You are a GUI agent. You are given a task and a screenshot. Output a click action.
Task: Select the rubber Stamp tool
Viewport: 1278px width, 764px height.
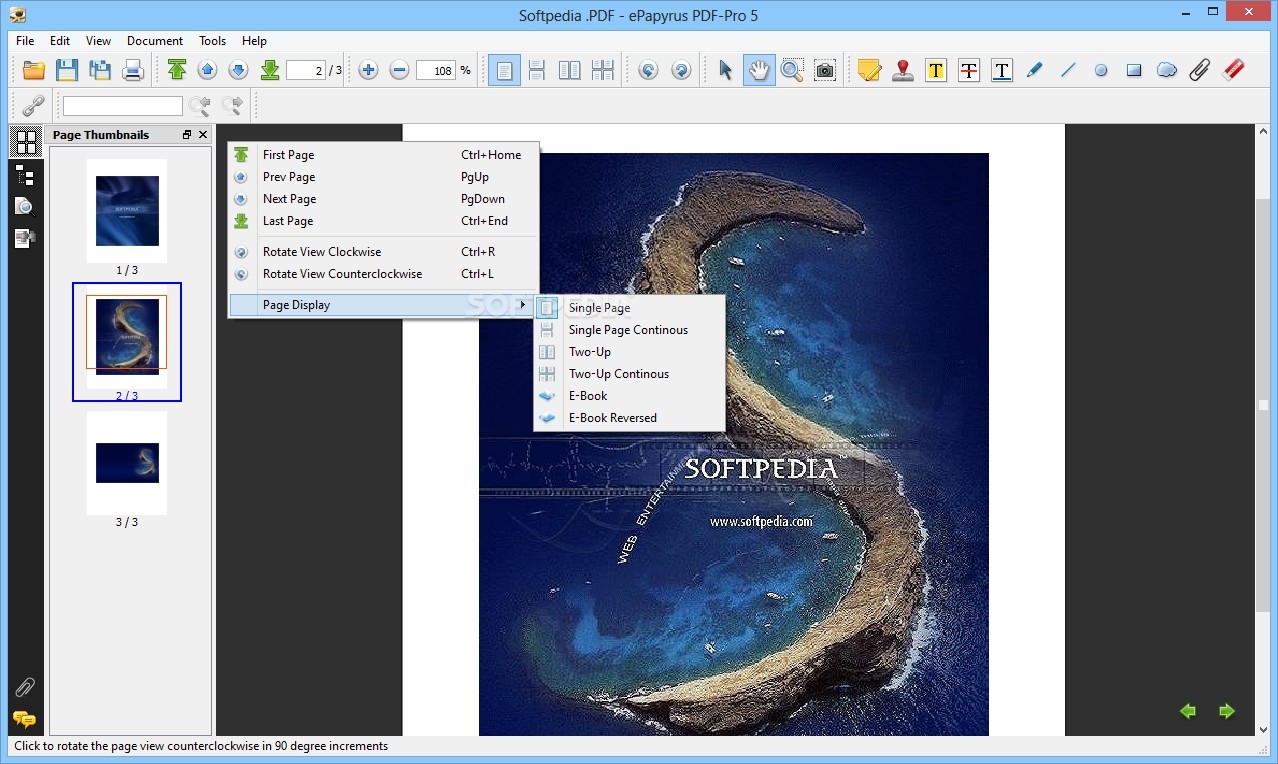point(903,70)
